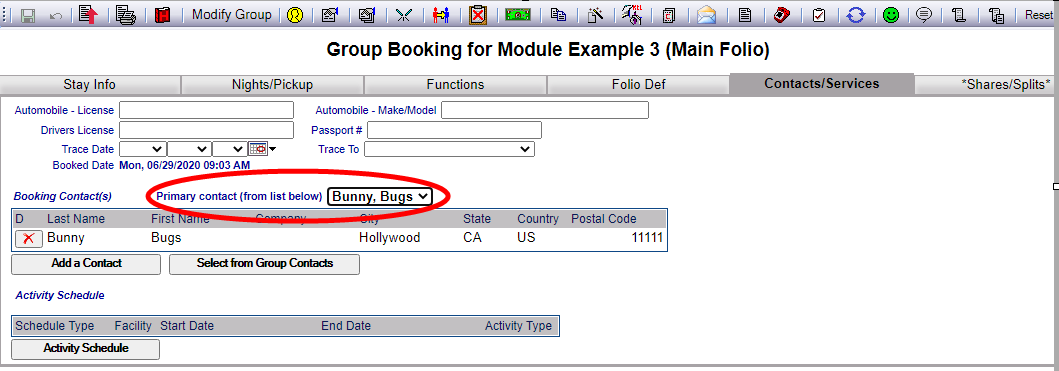This screenshot has width=1059, height=371.
Task: Click the Postal Code column header
Action: tap(604, 219)
